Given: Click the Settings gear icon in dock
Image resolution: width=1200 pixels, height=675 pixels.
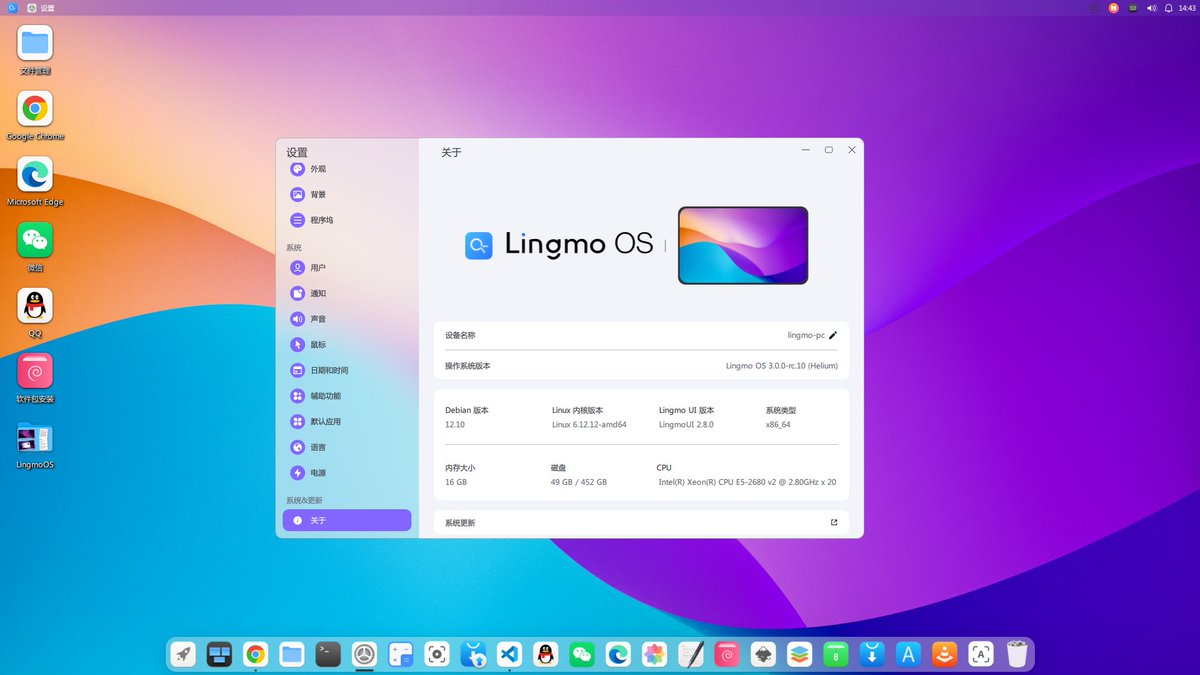Looking at the screenshot, I should coord(364,655).
